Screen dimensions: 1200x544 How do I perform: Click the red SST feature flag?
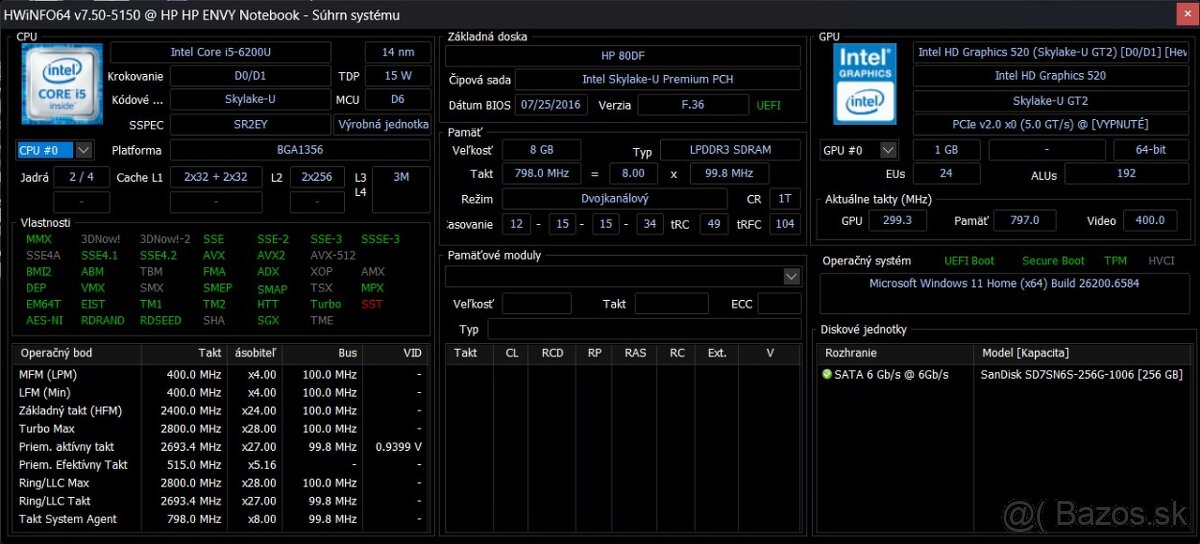pyautogui.click(x=372, y=304)
